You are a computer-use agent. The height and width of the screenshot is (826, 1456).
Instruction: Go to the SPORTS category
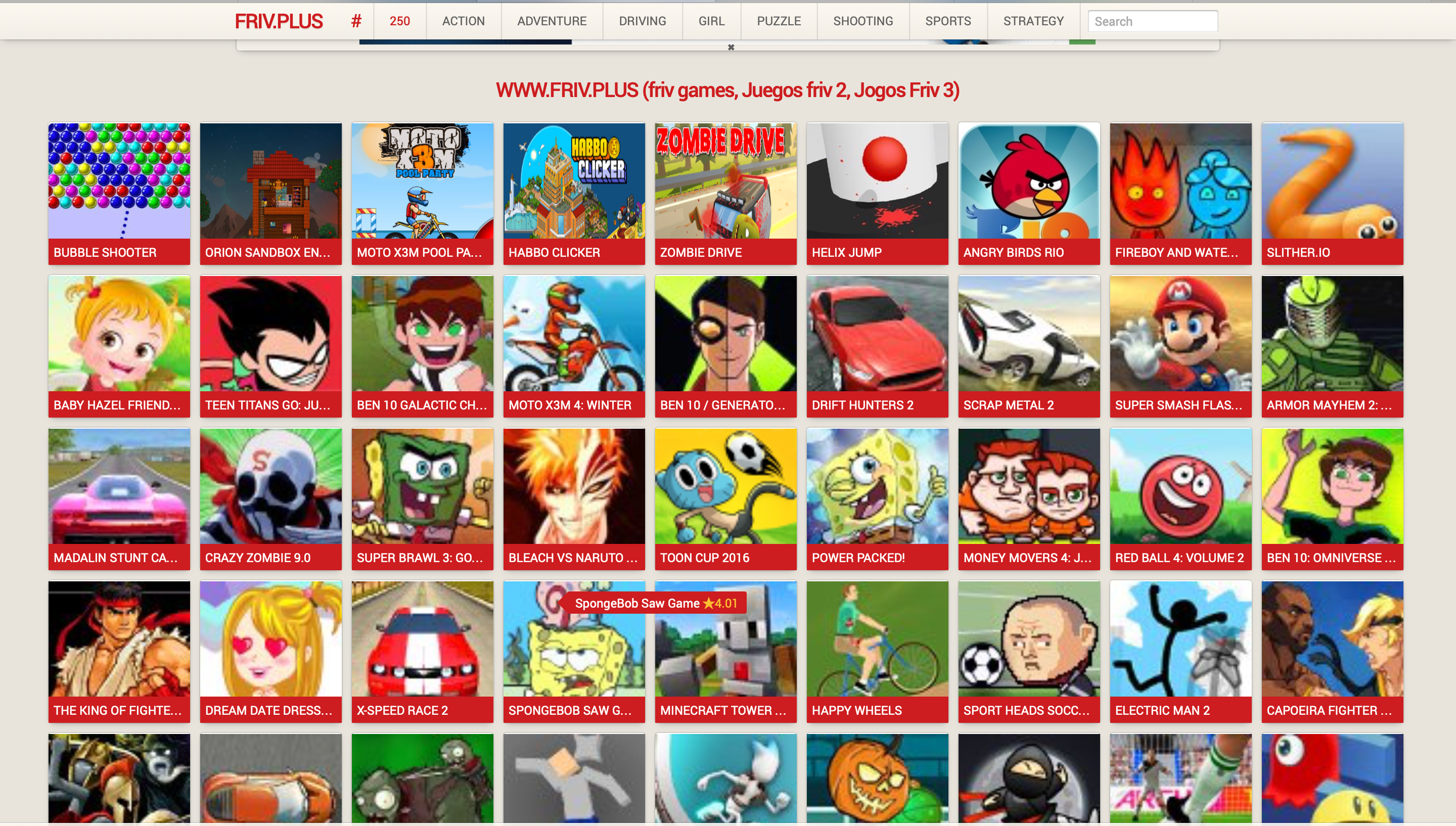(x=948, y=22)
